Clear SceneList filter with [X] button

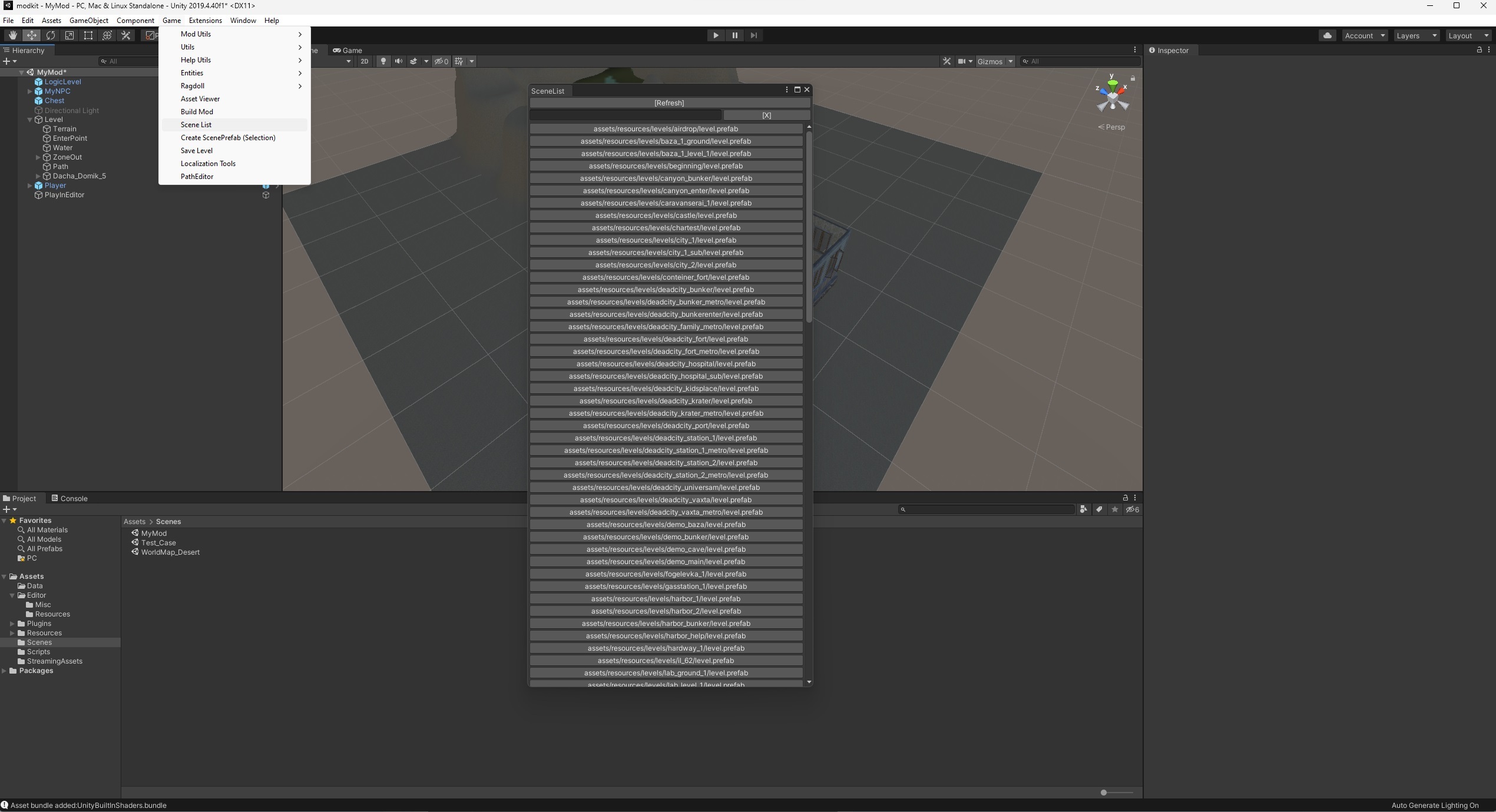[766, 115]
